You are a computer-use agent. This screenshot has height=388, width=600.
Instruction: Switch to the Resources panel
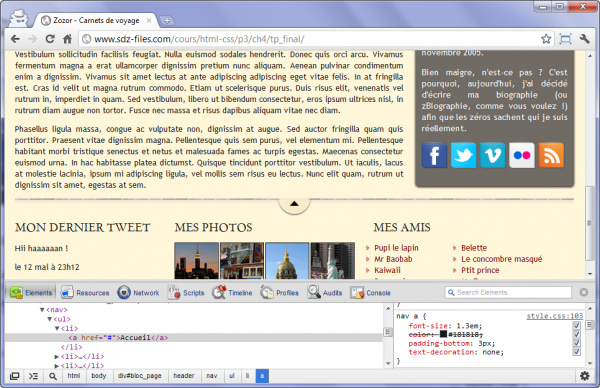click(85, 293)
